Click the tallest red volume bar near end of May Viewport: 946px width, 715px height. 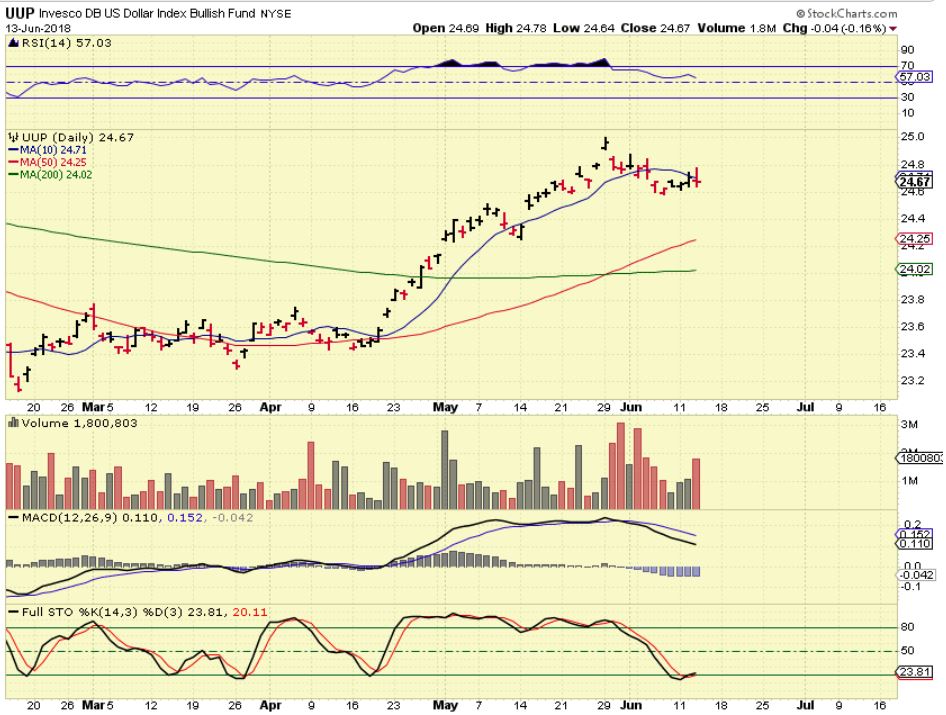point(621,466)
